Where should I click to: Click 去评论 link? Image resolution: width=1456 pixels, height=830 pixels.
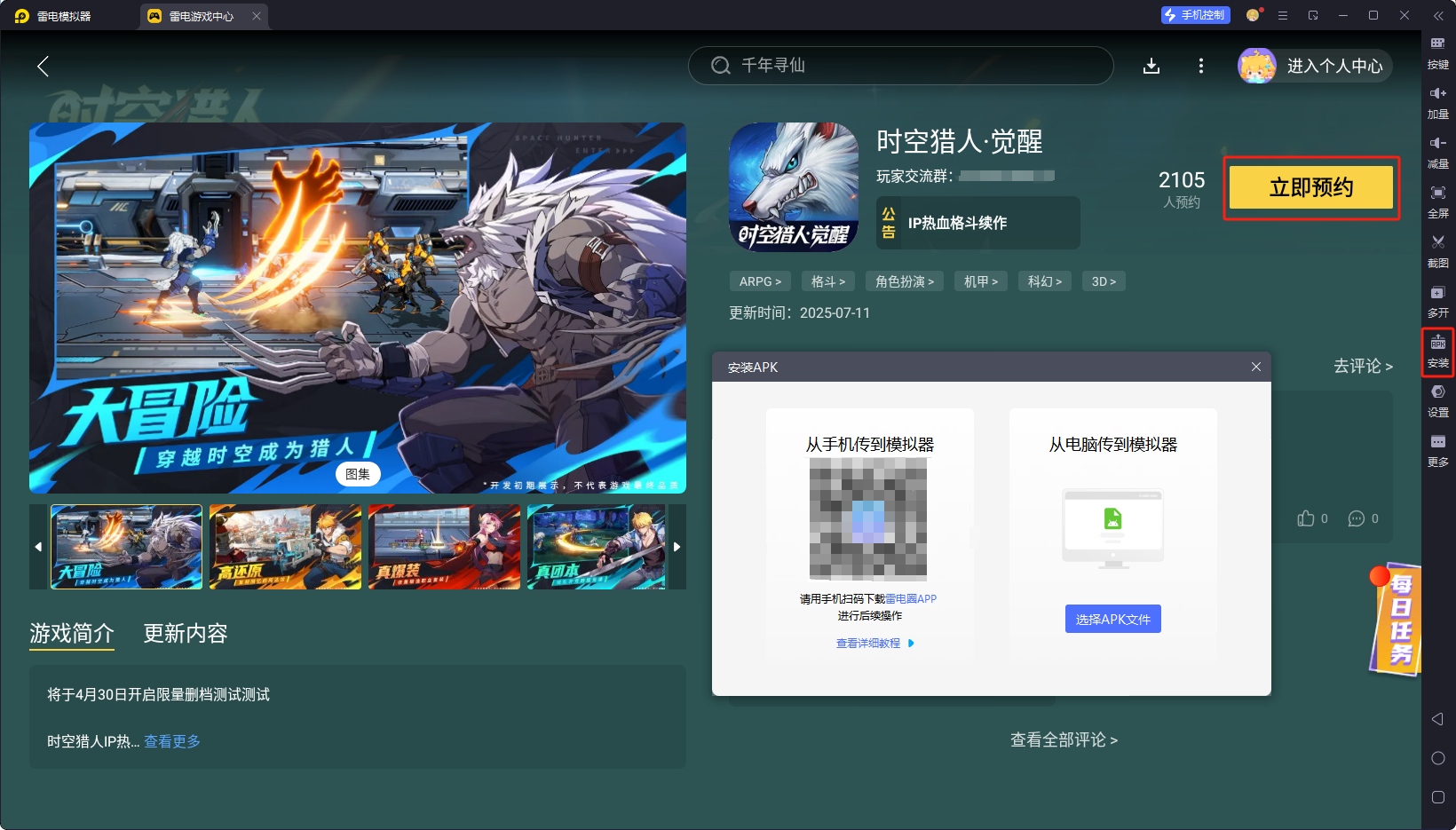pyautogui.click(x=1363, y=366)
